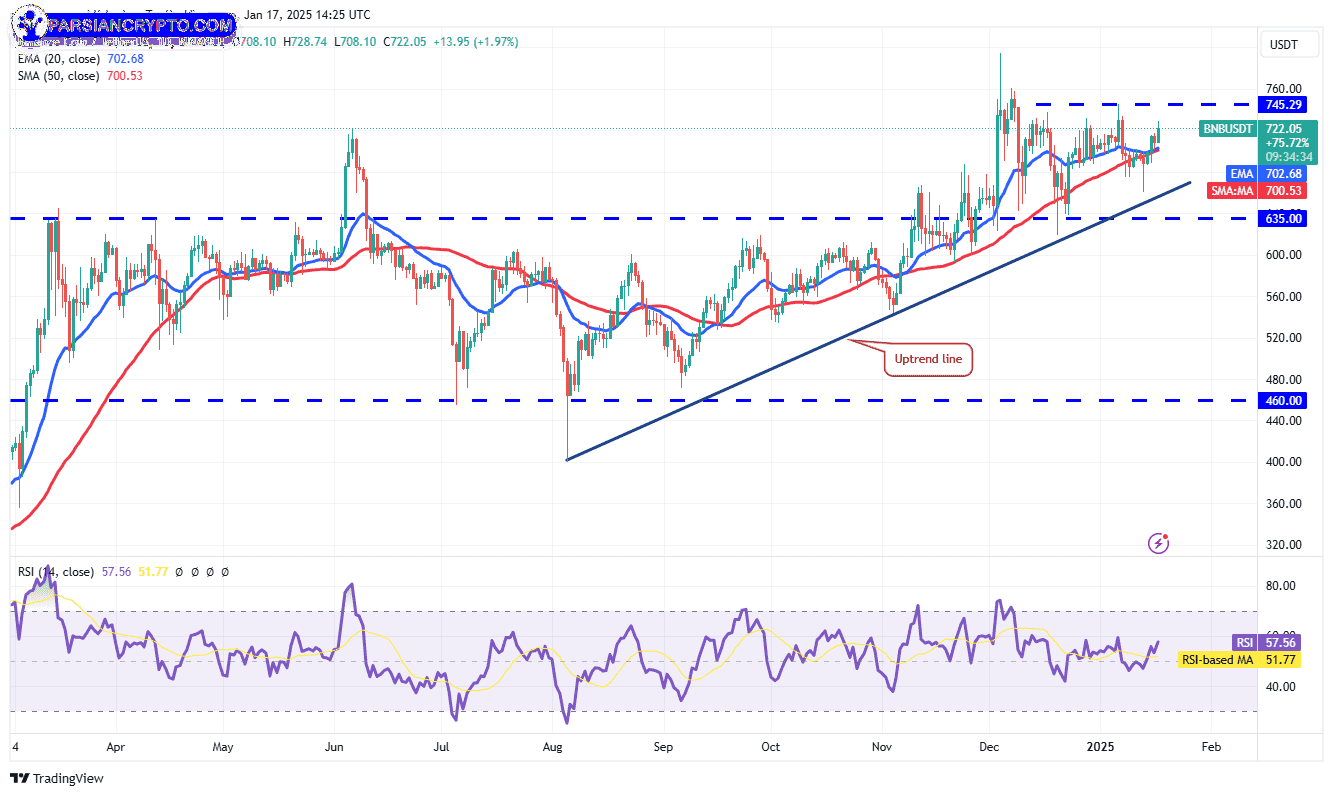Click the SMA 700.53 value tag

pyautogui.click(x=1283, y=190)
